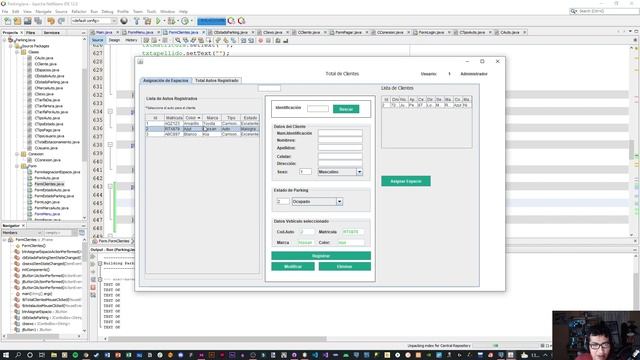Run the project with green play icon

pos(158,21)
